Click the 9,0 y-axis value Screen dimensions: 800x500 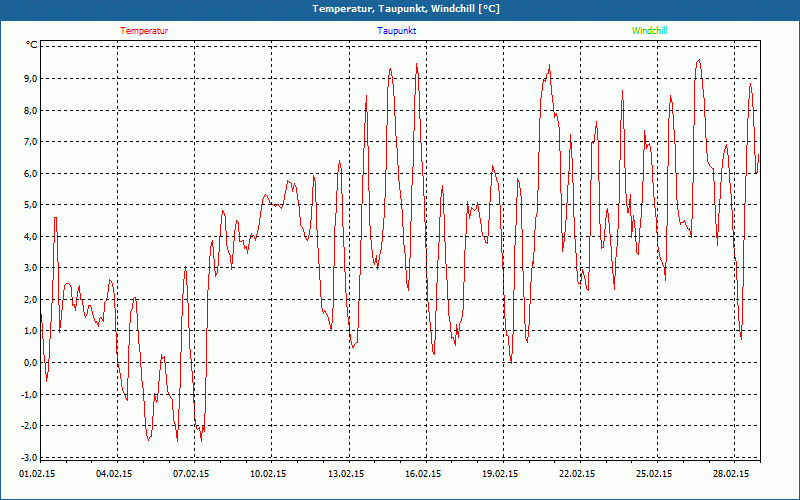pyautogui.click(x=31, y=79)
